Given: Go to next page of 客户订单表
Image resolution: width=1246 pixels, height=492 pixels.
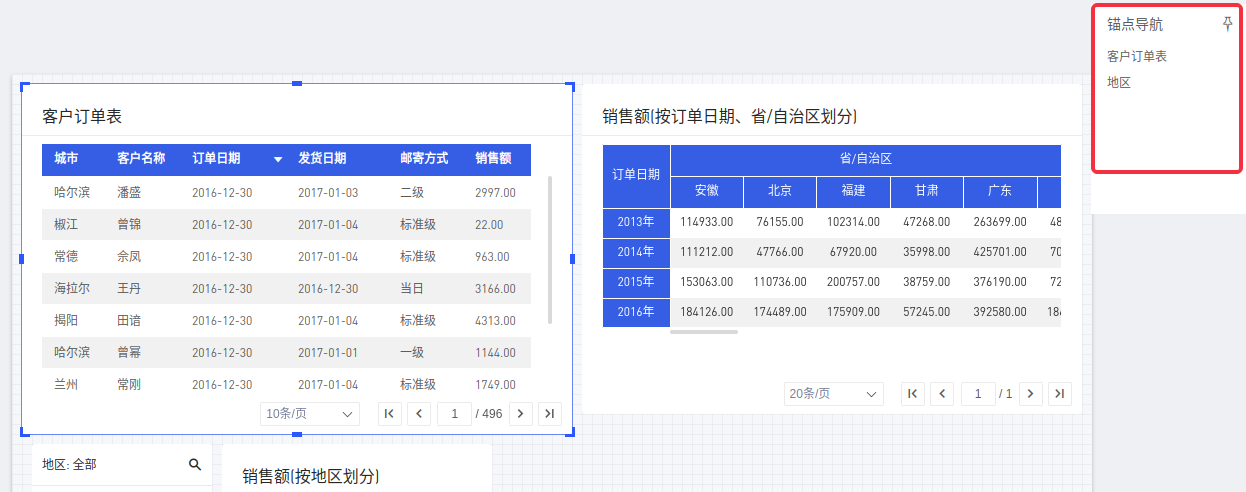Looking at the screenshot, I should pyautogui.click(x=520, y=414).
